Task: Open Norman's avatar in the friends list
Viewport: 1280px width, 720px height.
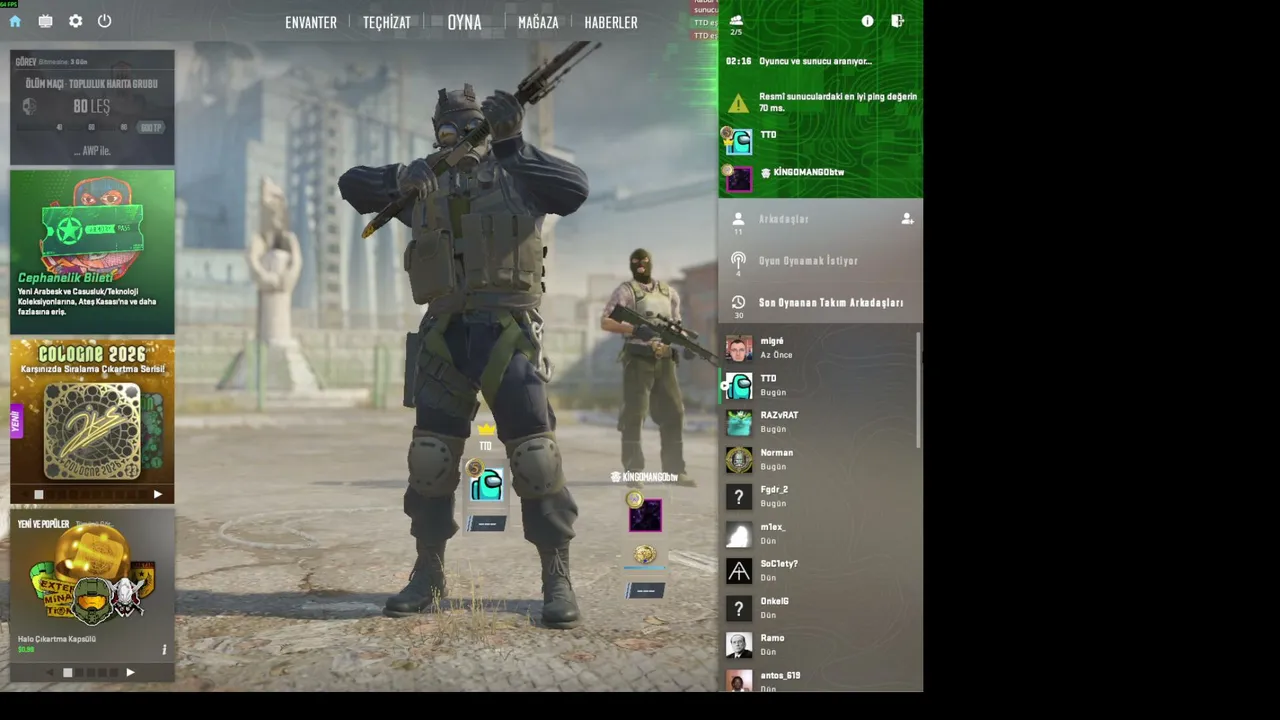Action: 739,460
